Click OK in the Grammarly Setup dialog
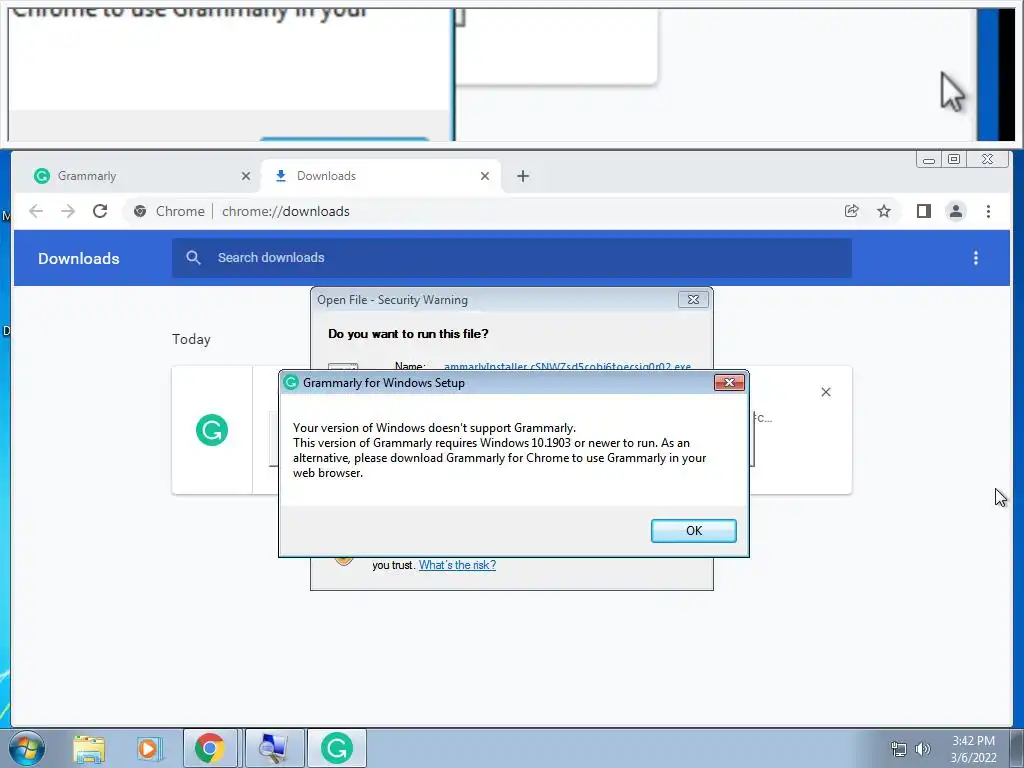The width and height of the screenshot is (1024, 768). click(x=694, y=530)
